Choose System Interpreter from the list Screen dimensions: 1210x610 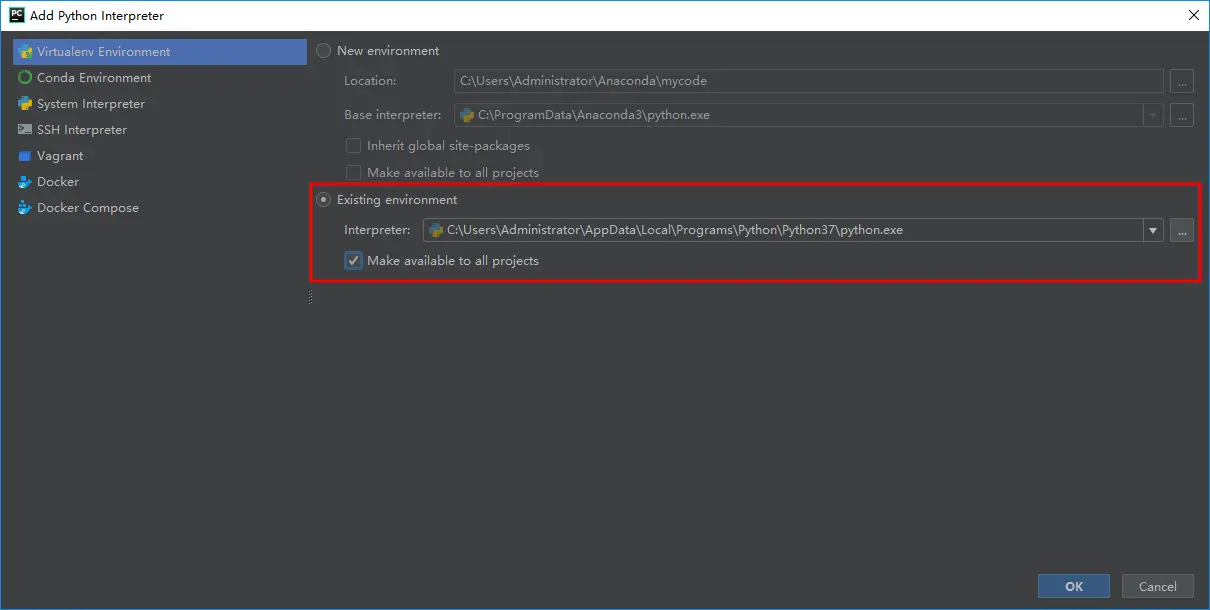(x=160, y=104)
